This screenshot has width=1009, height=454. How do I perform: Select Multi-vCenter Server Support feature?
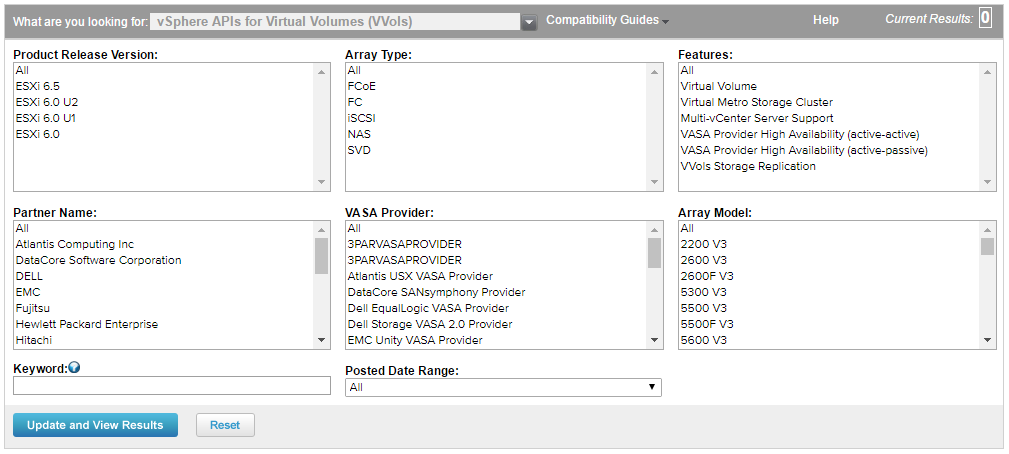(829, 118)
